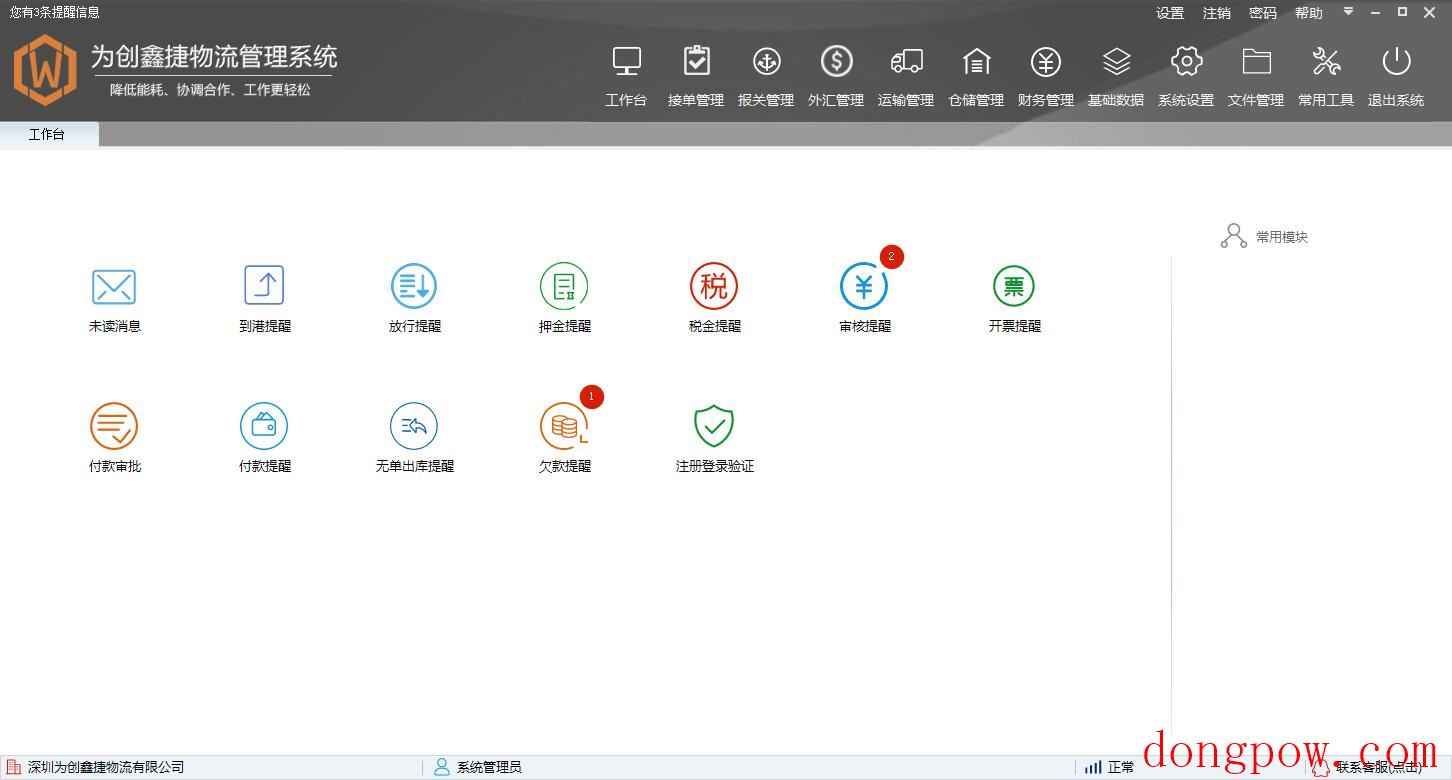Viewport: 1452px width, 780px height.
Task: Open 放行提醒 release reminder
Action: 414,286
